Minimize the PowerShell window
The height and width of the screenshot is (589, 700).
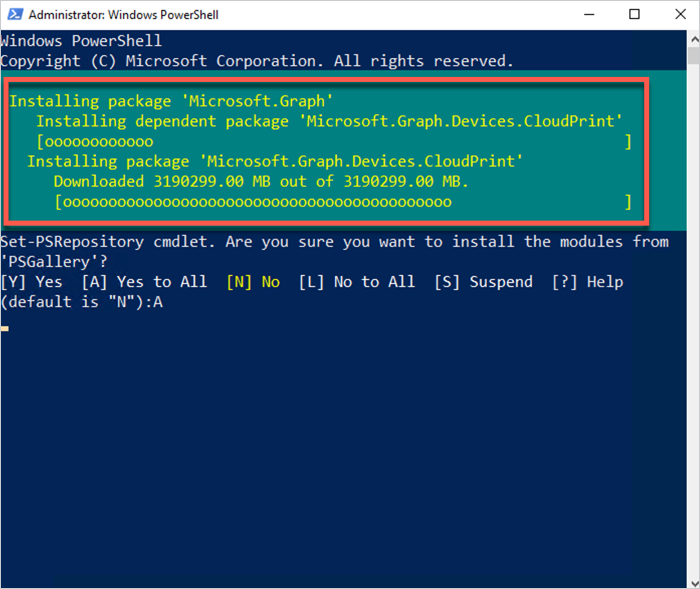pyautogui.click(x=589, y=14)
